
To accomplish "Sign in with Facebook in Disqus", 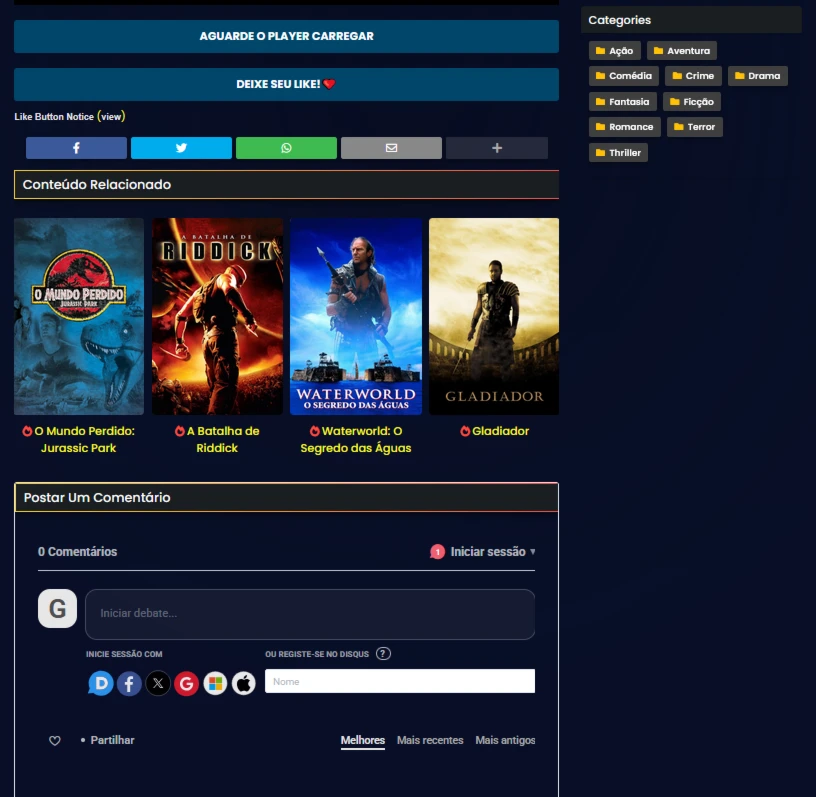I will [130, 683].
